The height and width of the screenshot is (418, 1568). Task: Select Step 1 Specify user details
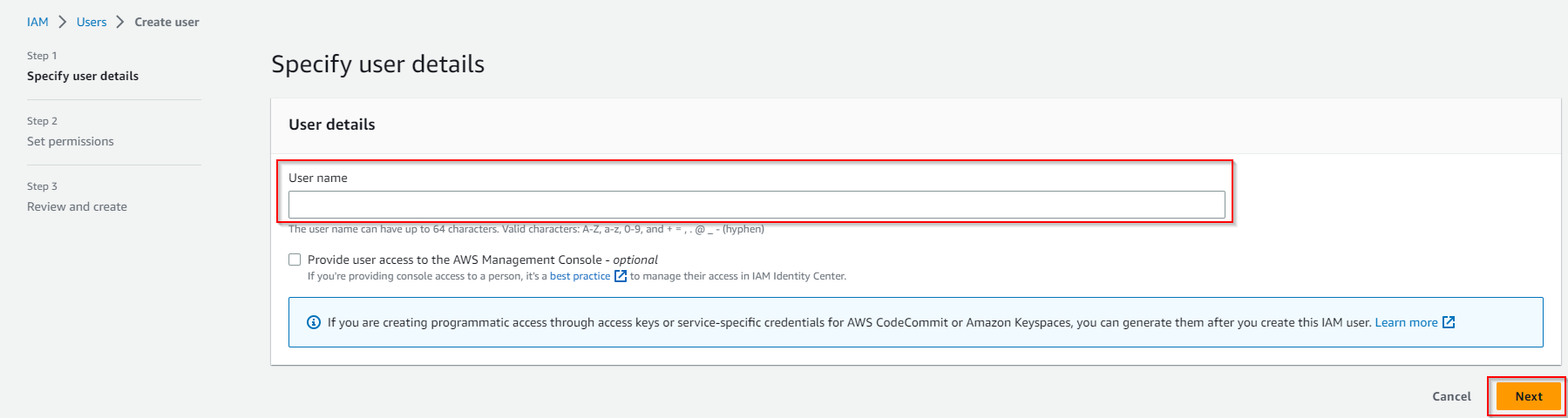[x=83, y=76]
